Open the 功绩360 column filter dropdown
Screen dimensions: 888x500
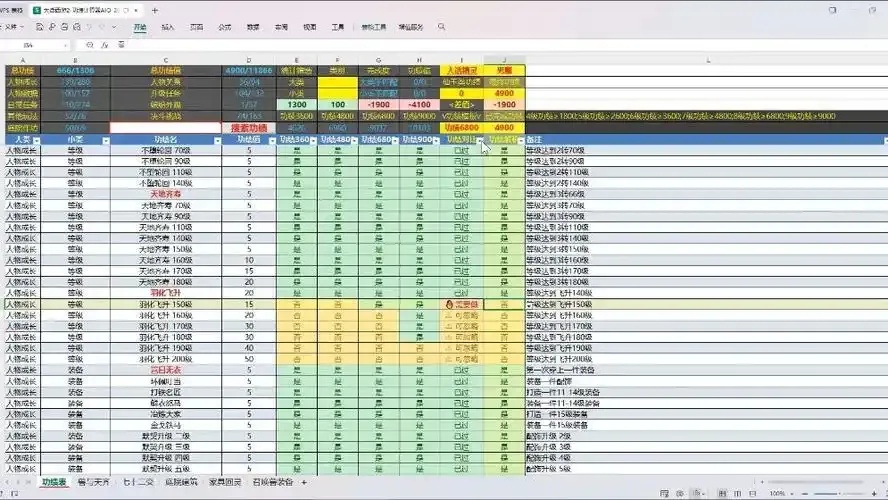[x=313, y=140]
